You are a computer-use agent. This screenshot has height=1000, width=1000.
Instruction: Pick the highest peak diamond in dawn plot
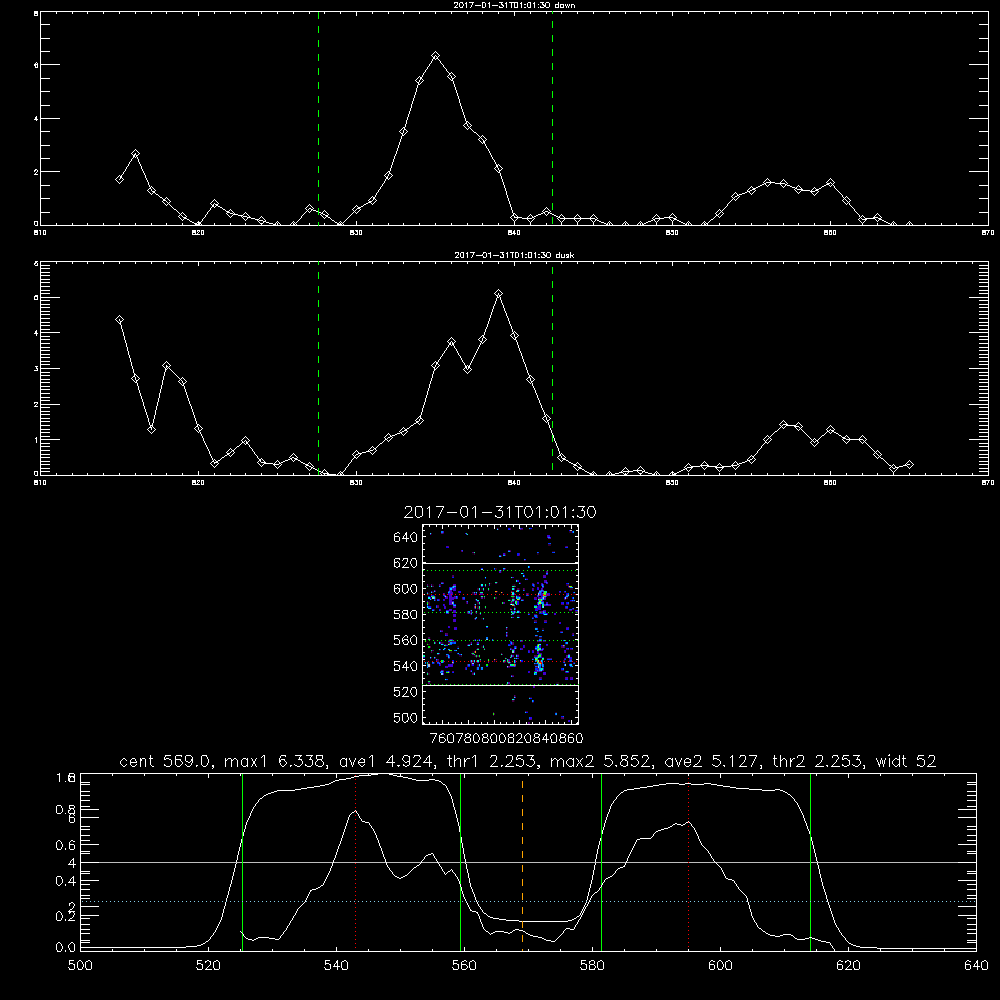[x=436, y=56]
